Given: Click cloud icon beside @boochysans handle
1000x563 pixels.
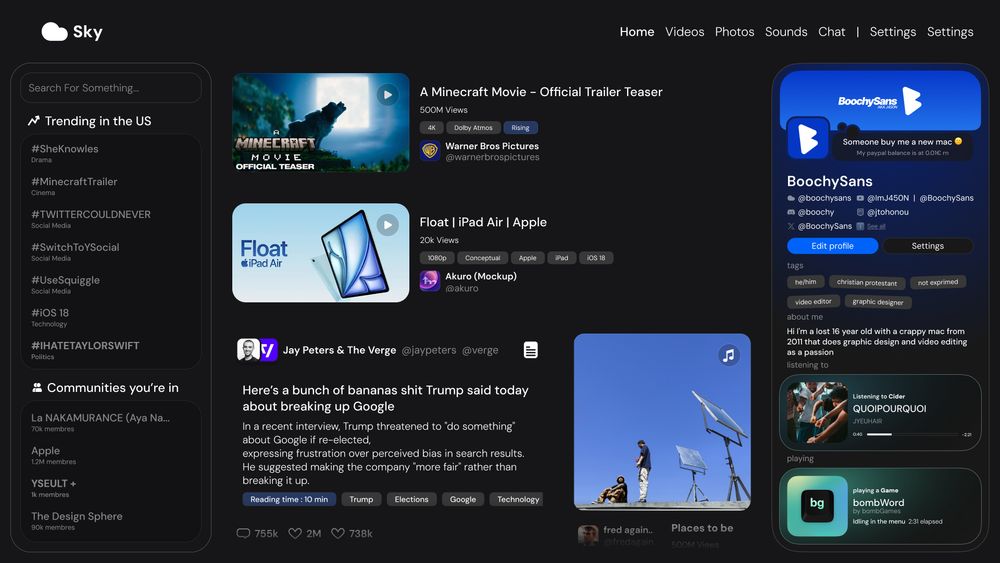Looking at the screenshot, I should click(791, 198).
